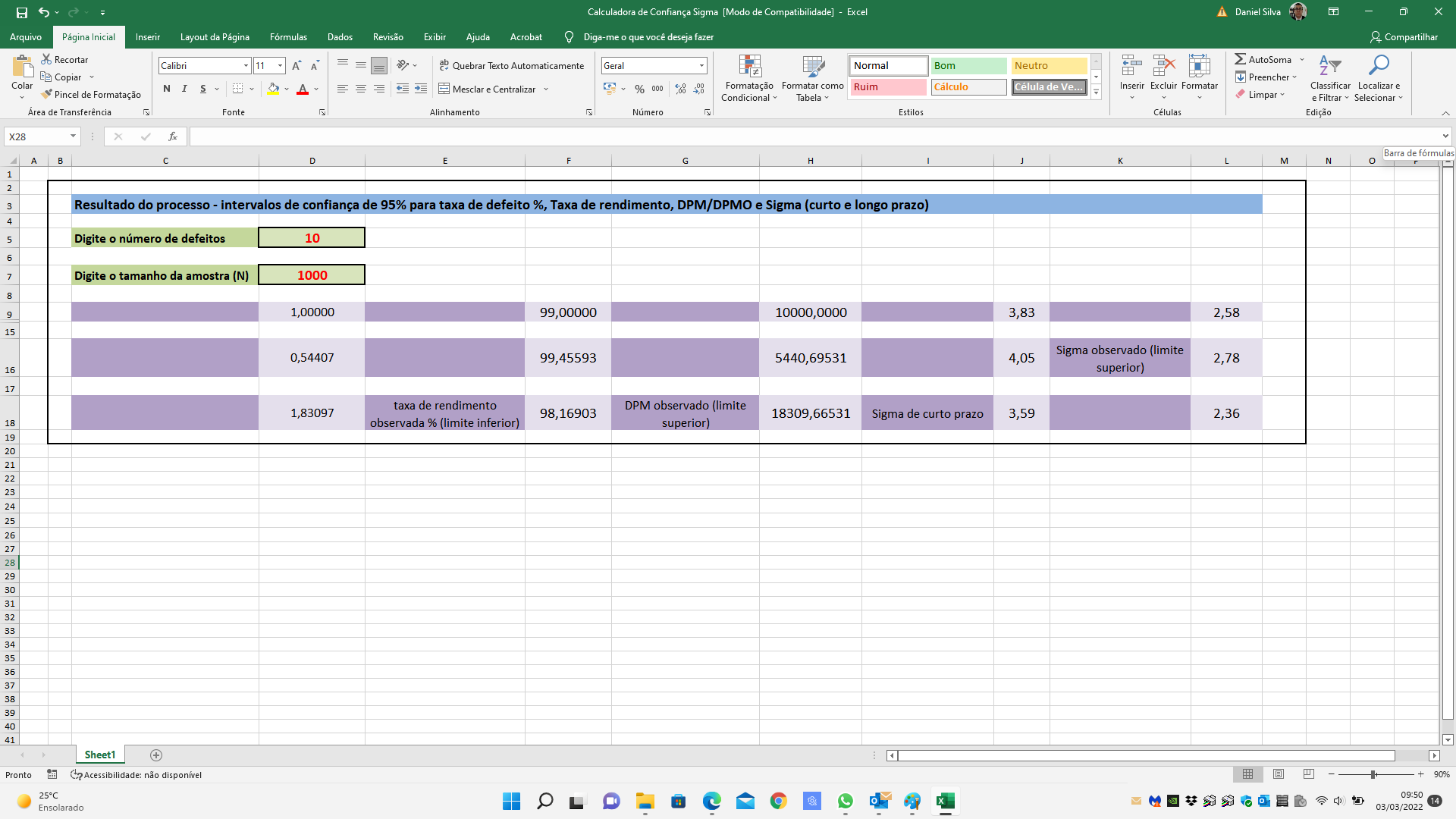Apply the Bom cell style
Viewport: 1456px width, 819px height.
[x=968, y=66]
